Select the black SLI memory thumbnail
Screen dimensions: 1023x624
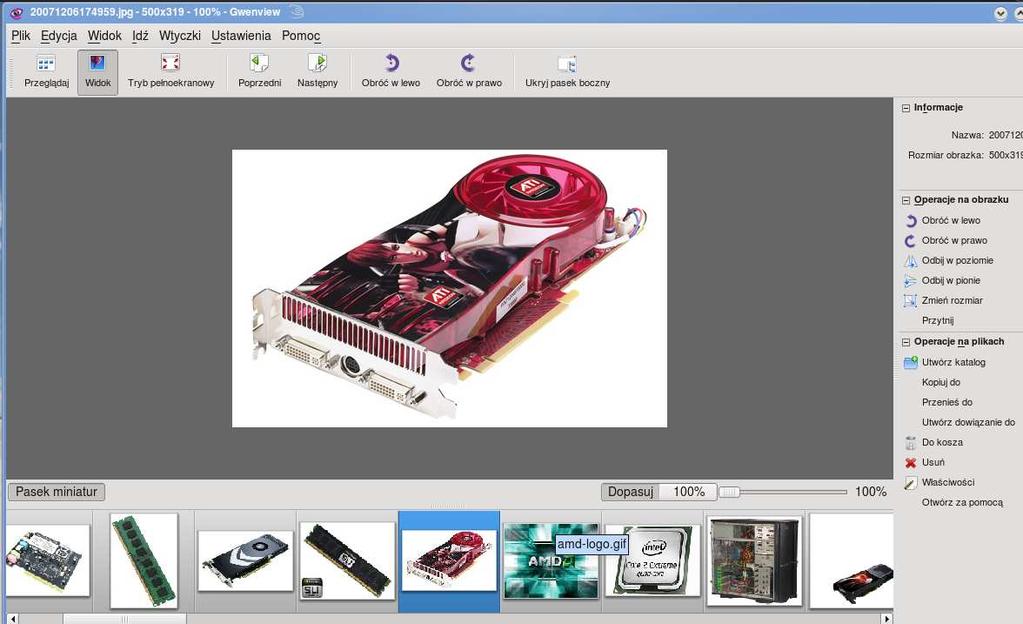coord(347,561)
